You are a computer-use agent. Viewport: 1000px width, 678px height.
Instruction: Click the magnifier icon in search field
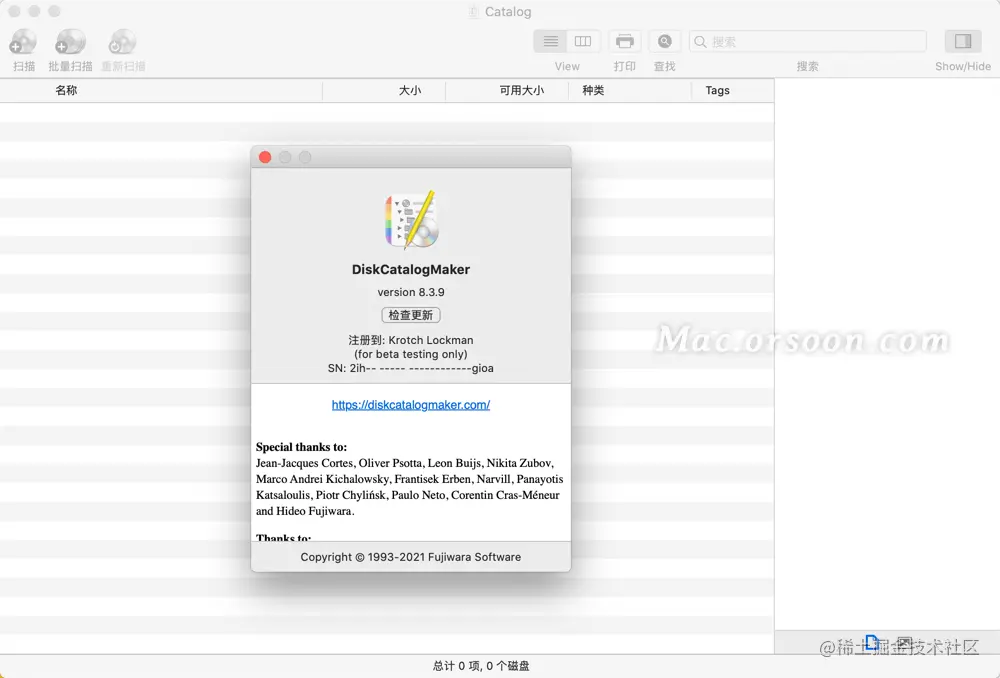(x=700, y=41)
